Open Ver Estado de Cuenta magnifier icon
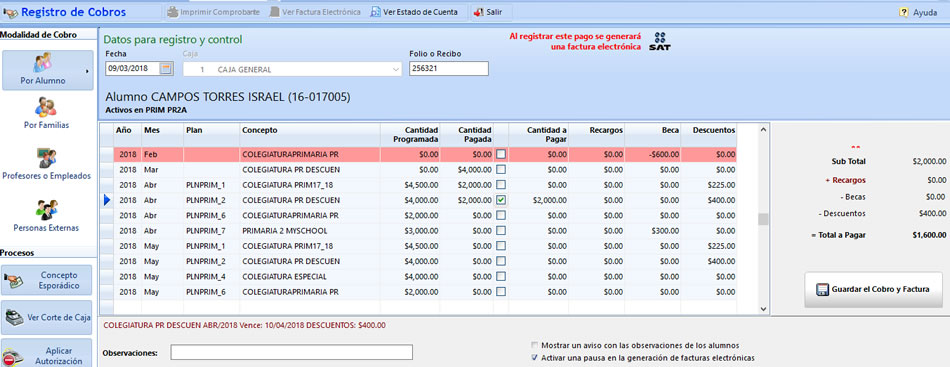Screen dimensions: 950x367 click(x=376, y=12)
